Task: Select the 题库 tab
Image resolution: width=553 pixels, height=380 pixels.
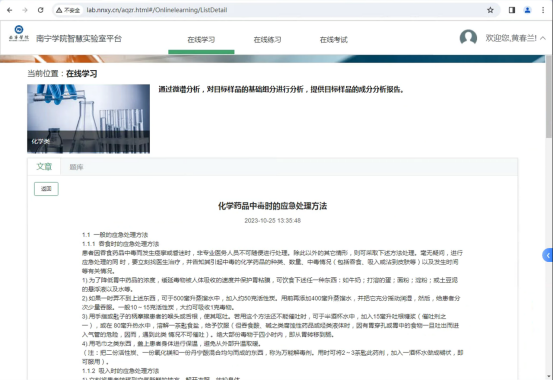Action: [x=76, y=167]
